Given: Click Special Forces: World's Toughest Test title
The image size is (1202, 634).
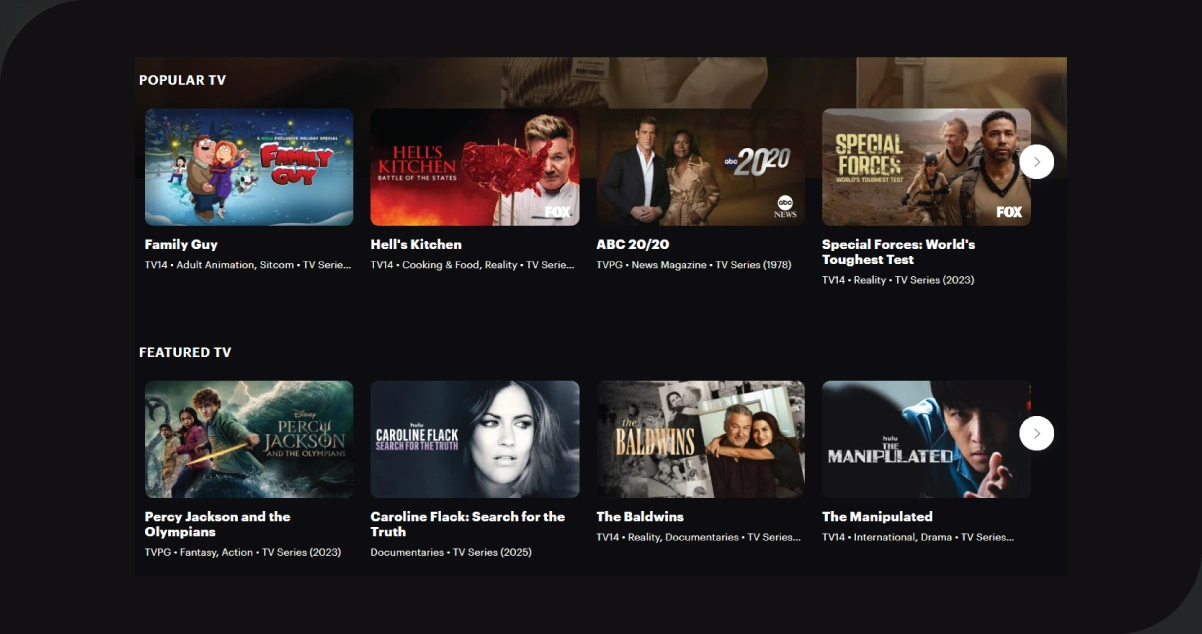Looking at the screenshot, I should click(x=897, y=251).
